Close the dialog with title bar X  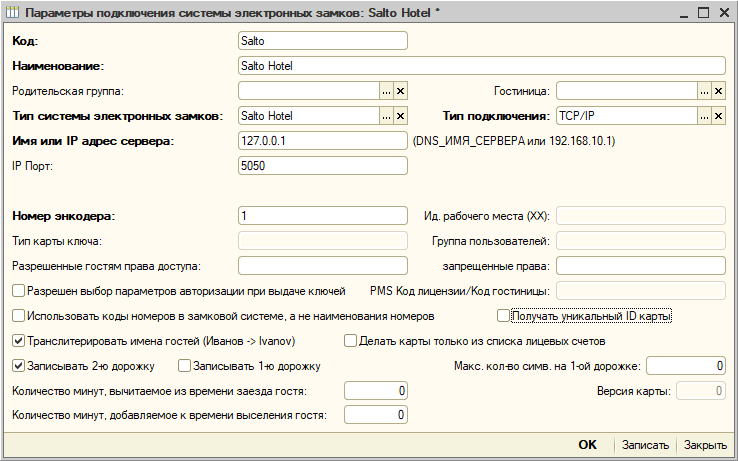pyautogui.click(x=724, y=12)
